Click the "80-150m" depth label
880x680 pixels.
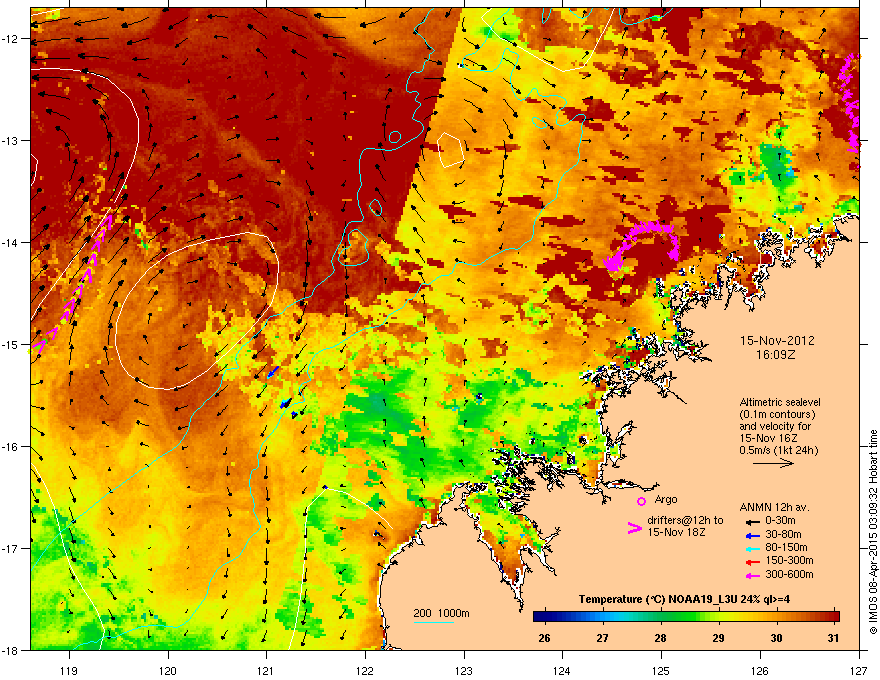tap(786, 548)
